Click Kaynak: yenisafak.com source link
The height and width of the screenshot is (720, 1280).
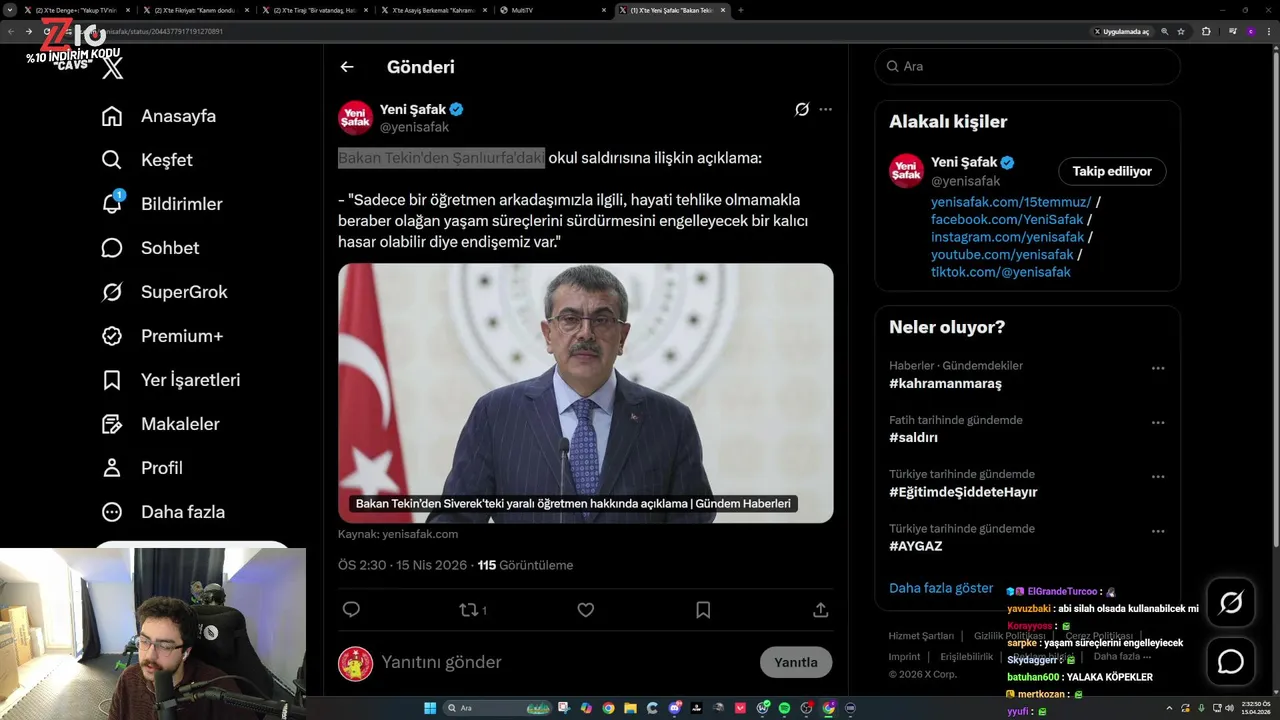point(398,534)
